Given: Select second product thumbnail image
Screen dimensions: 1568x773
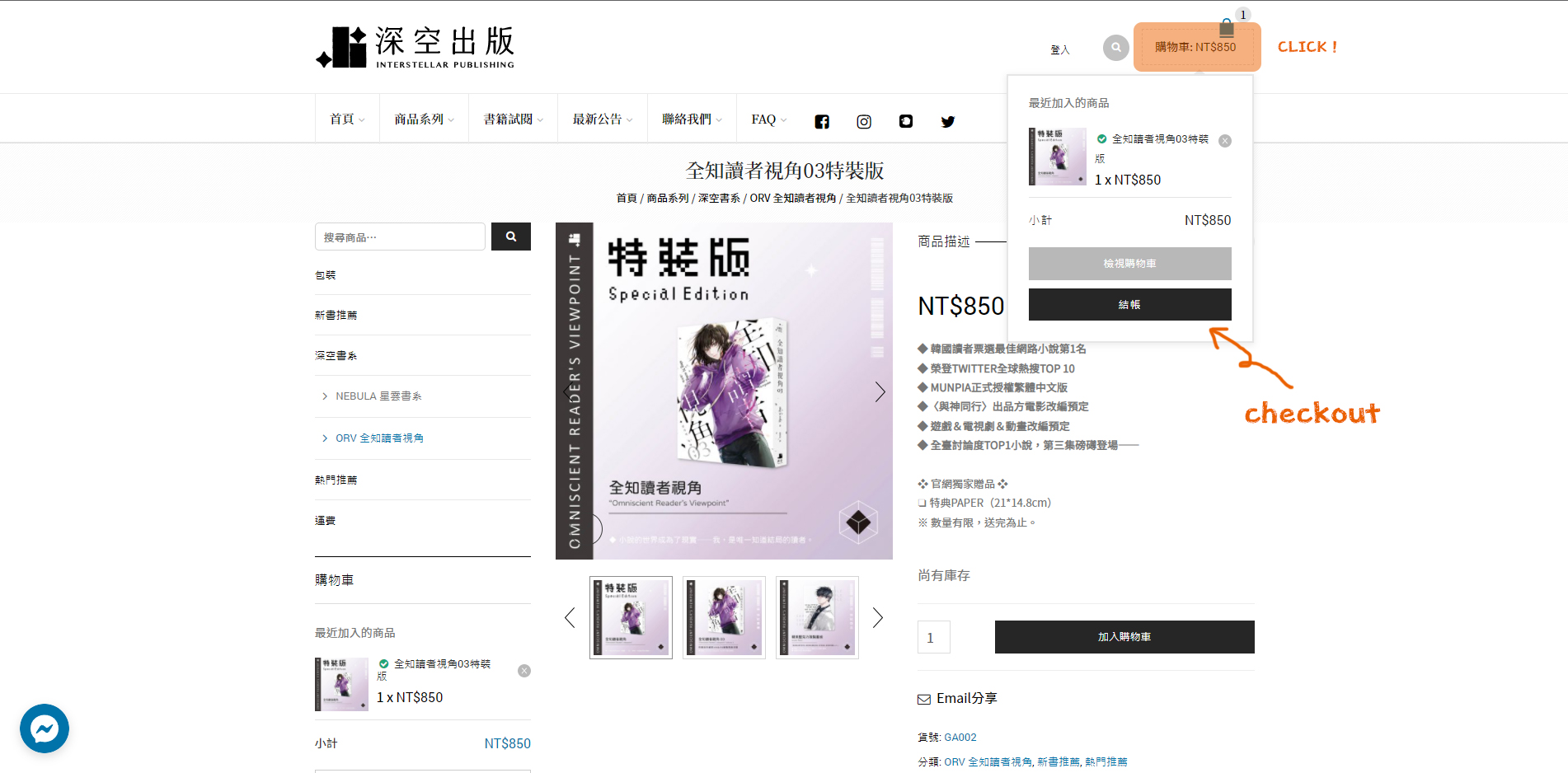Looking at the screenshot, I should [x=724, y=617].
